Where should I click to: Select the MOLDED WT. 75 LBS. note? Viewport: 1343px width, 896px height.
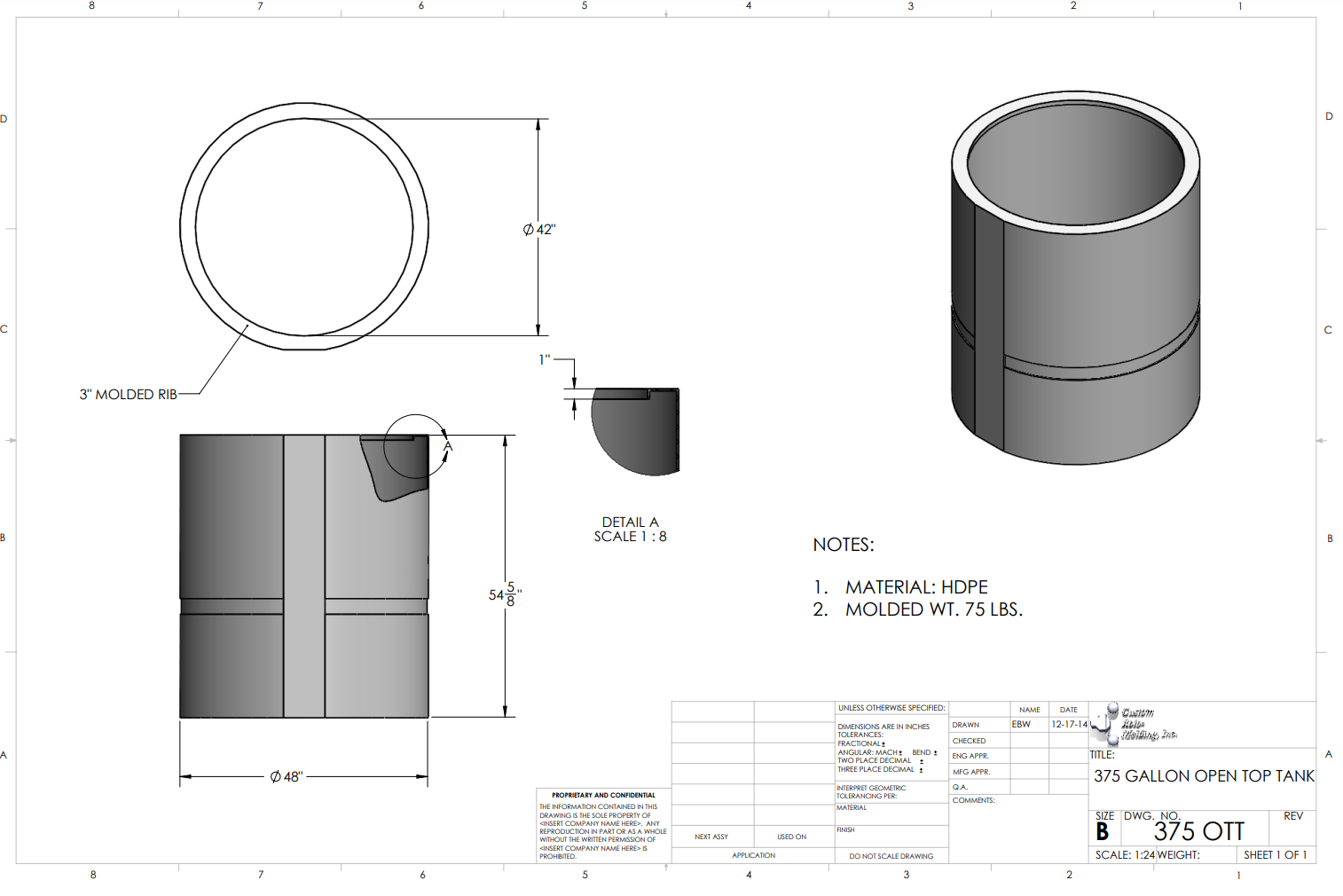(933, 609)
